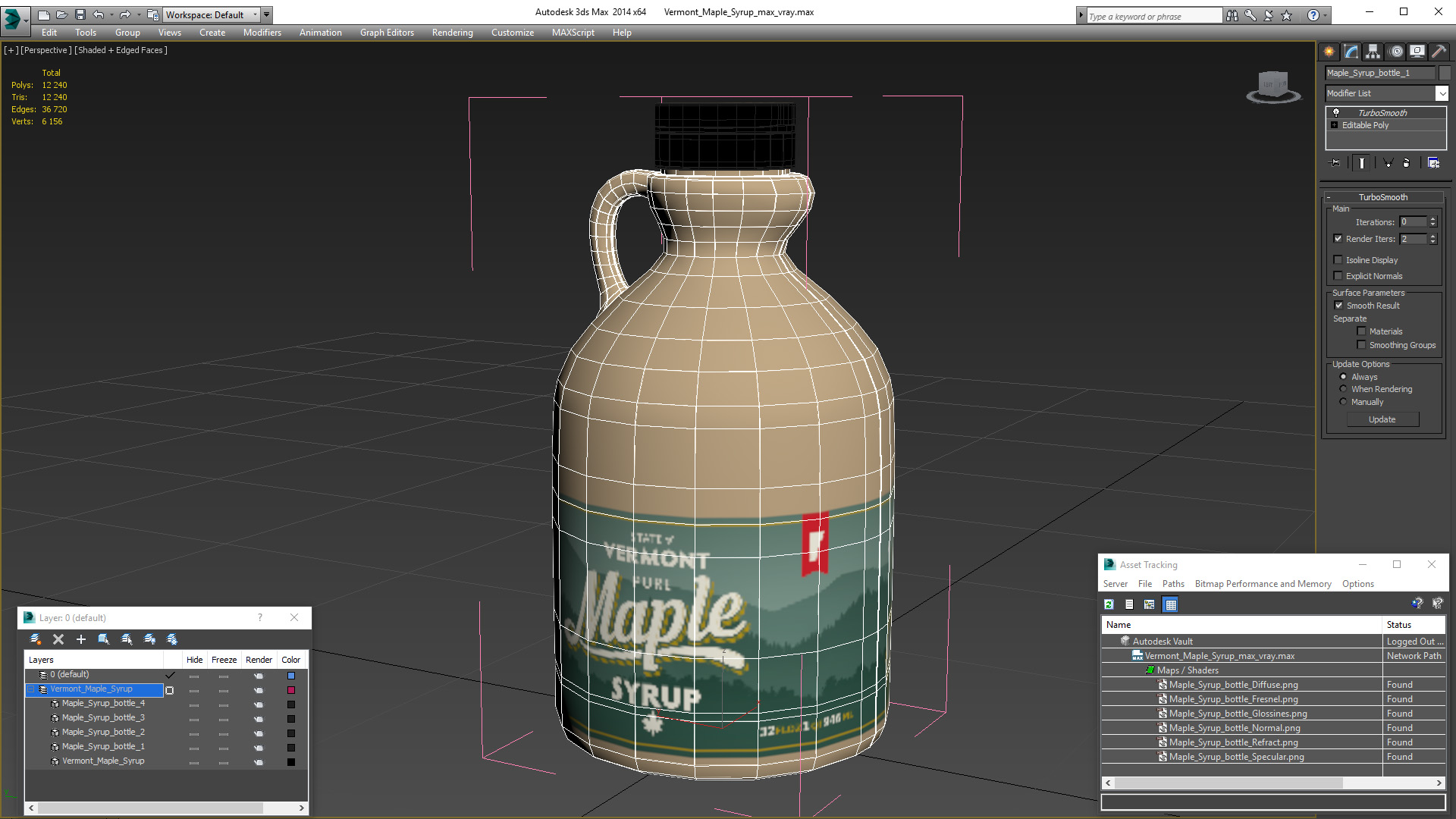Toggle TurboSmooth lightbulb visibility icon
This screenshot has height=819, width=1456.
coord(1336,113)
